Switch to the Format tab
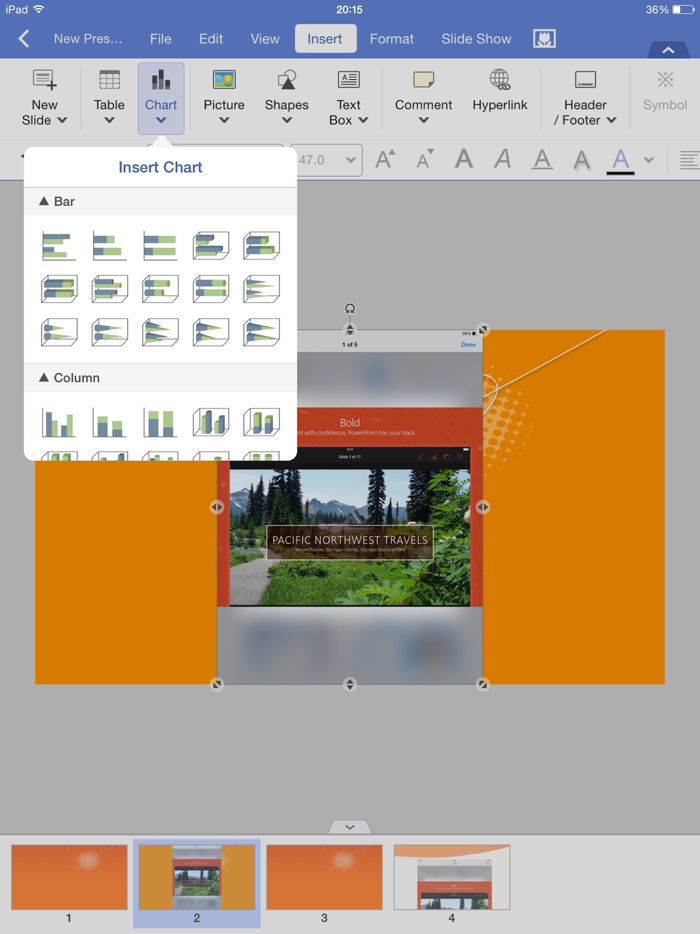700x934 pixels. click(391, 39)
